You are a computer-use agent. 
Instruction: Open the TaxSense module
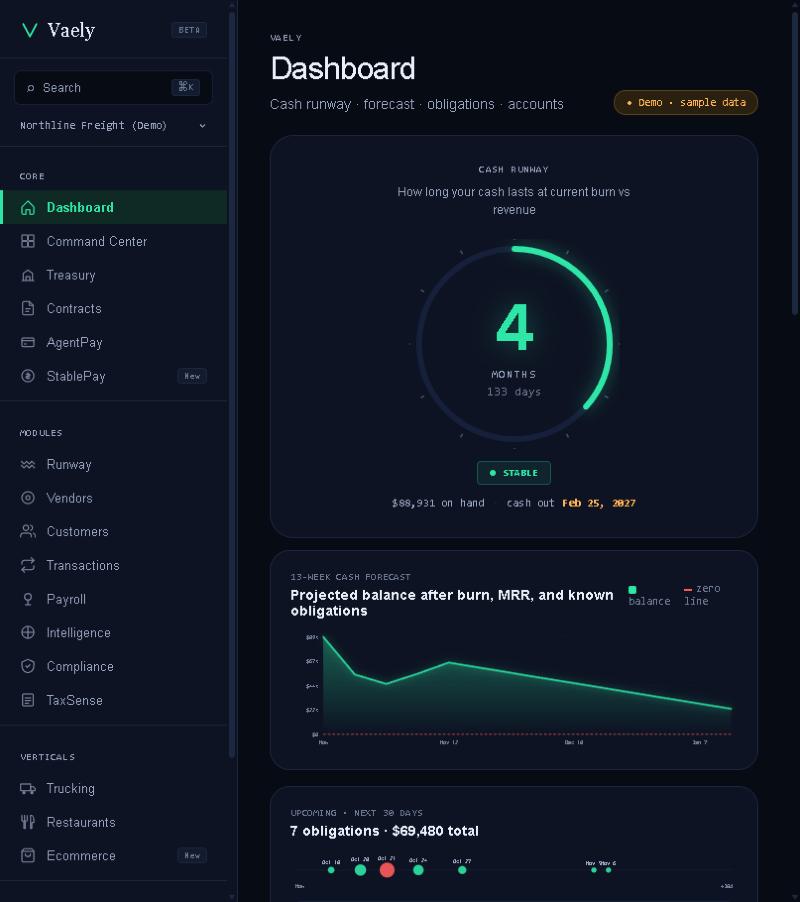point(114,700)
